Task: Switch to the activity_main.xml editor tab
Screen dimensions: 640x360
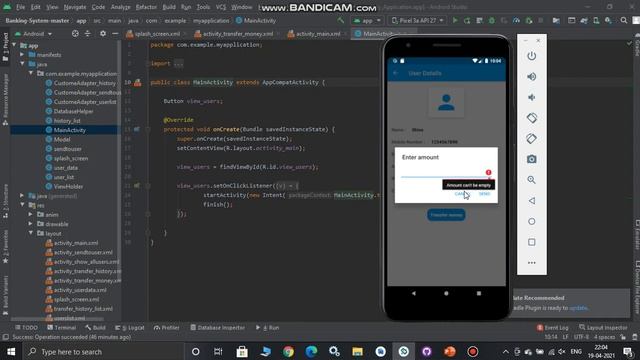Action: (x=318, y=34)
